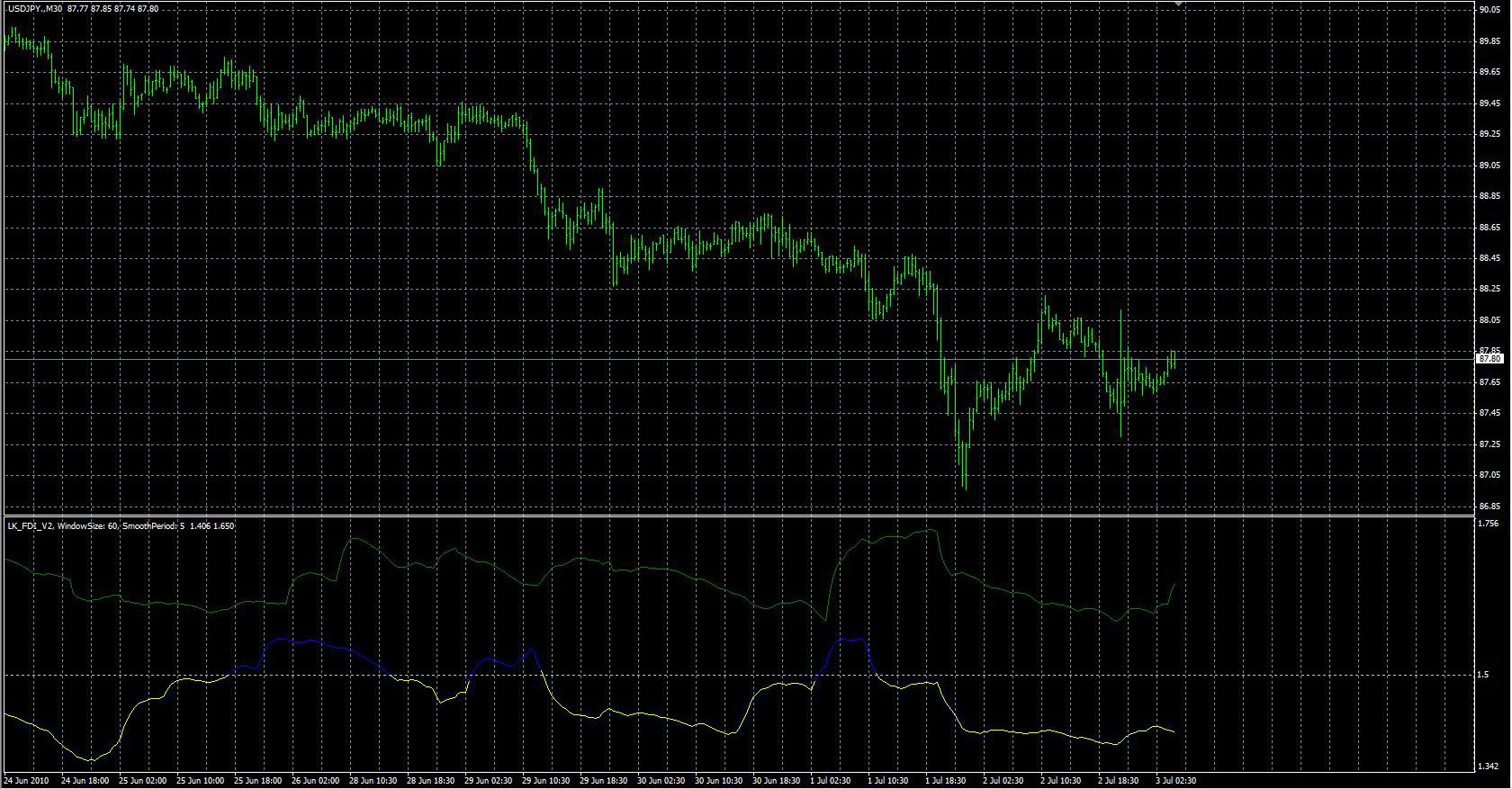
Task: Click the 90.05 price scale label
Action: click(x=1490, y=10)
